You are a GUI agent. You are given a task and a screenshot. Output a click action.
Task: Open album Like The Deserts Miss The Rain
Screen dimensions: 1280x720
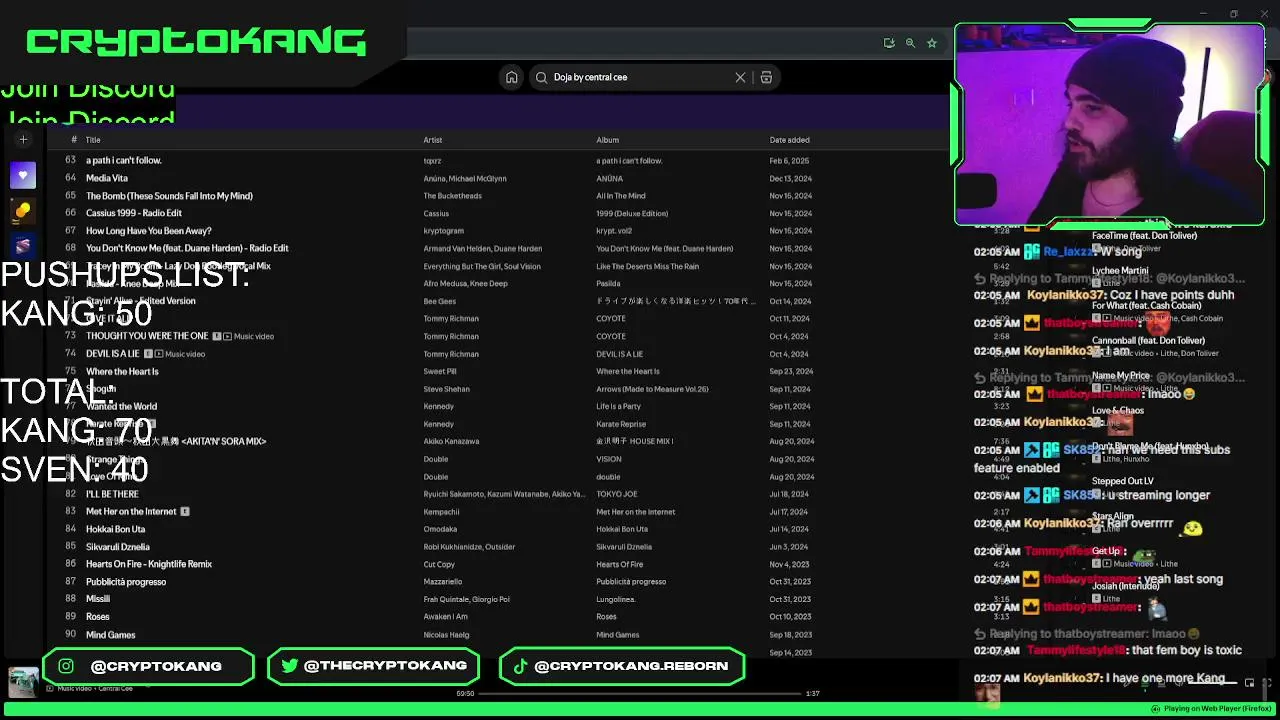pyautogui.click(x=648, y=266)
